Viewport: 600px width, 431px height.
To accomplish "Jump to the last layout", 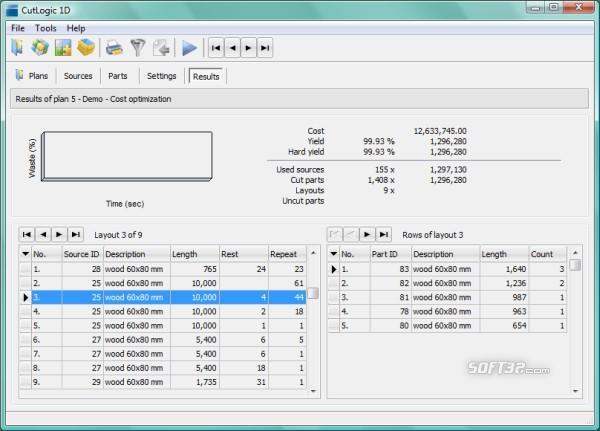I will tap(76, 234).
